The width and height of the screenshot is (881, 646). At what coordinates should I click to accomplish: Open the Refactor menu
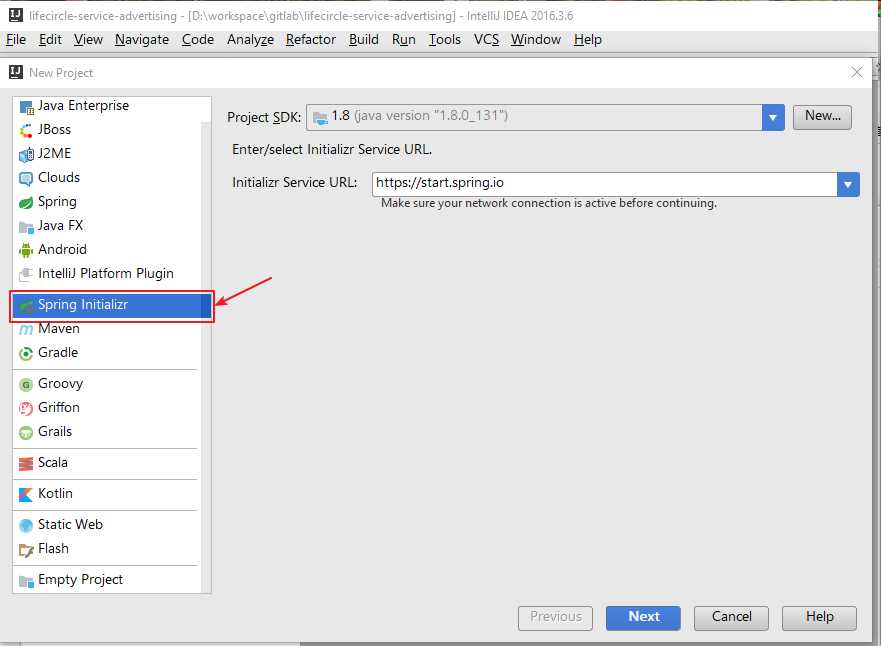tap(311, 40)
